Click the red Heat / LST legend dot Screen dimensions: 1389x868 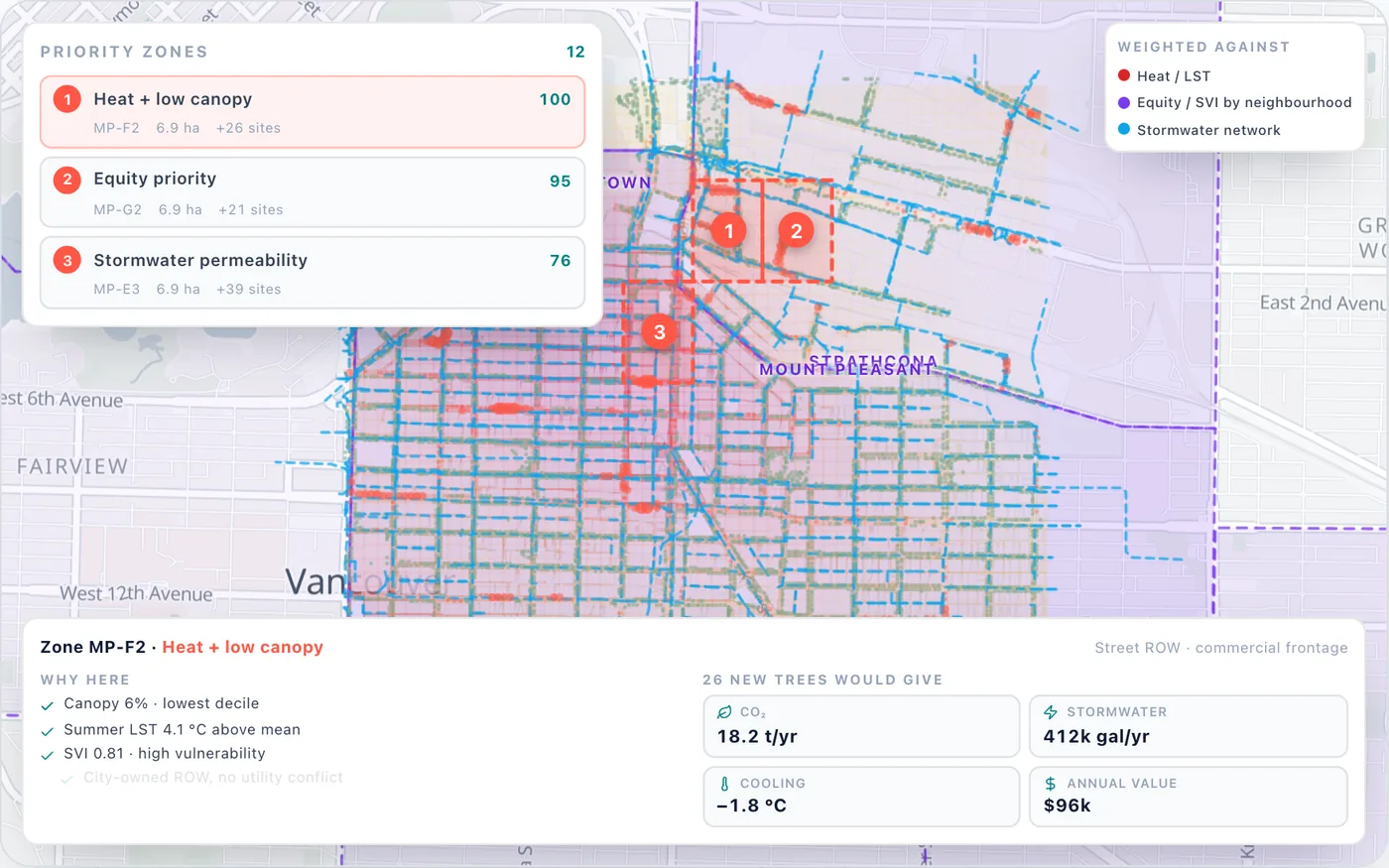(x=1124, y=75)
